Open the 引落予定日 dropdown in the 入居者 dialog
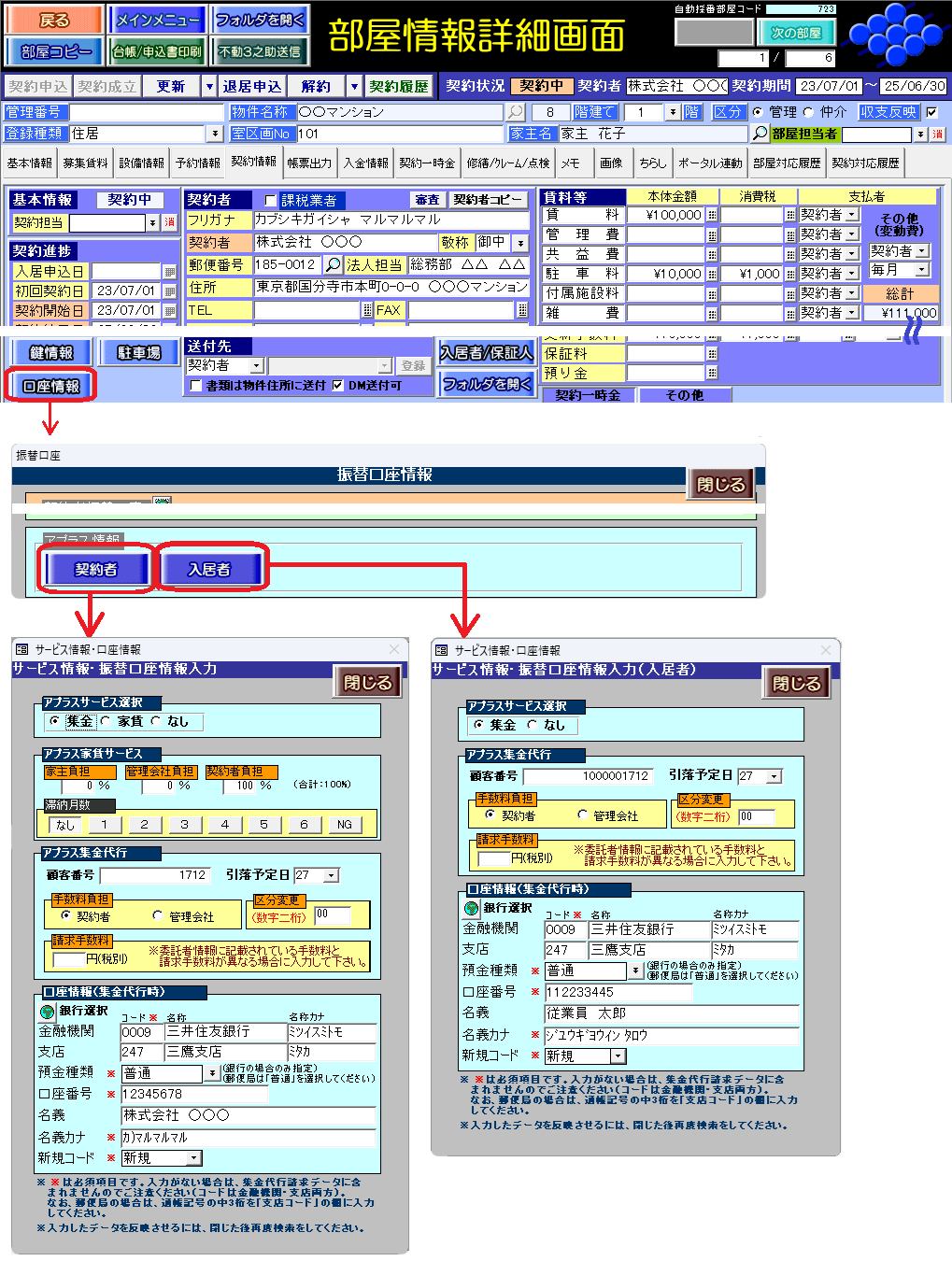 774,776
